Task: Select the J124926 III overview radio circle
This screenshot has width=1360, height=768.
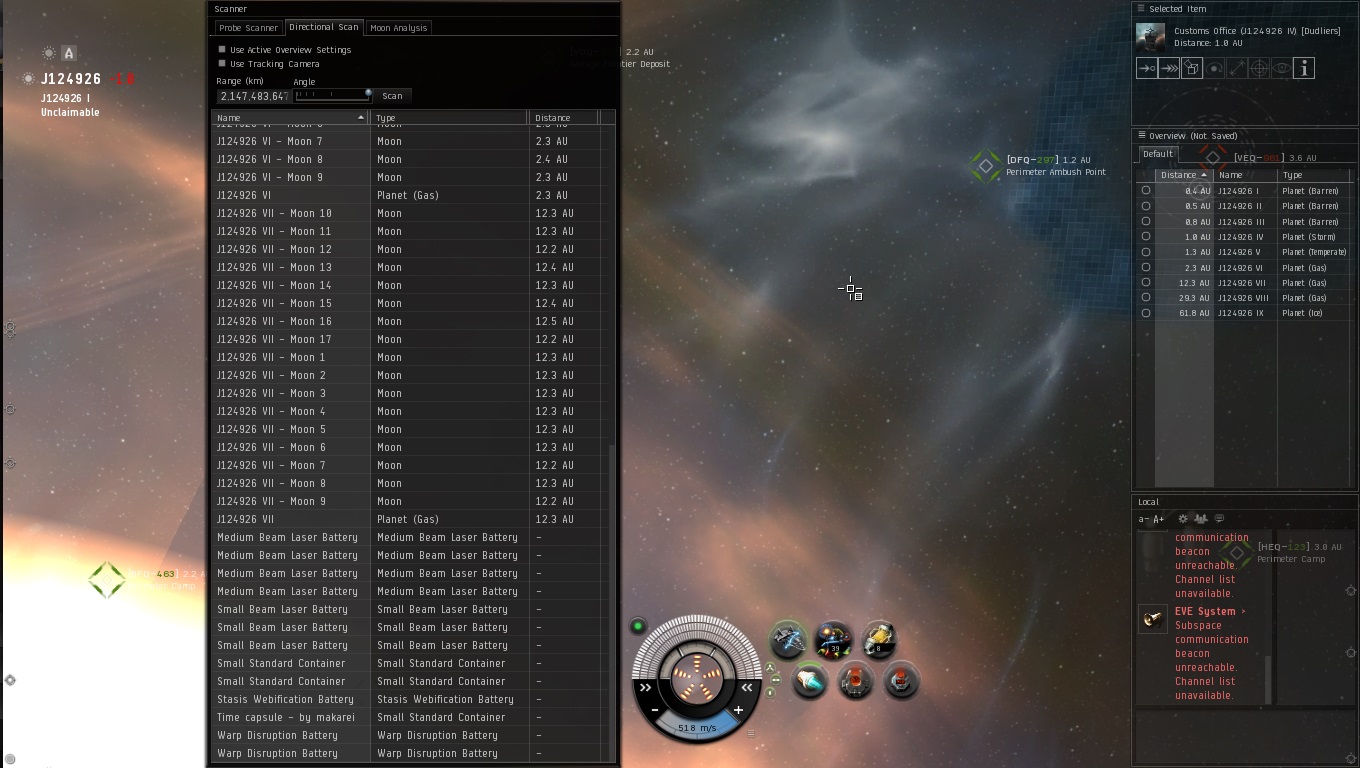Action: pyautogui.click(x=1146, y=222)
